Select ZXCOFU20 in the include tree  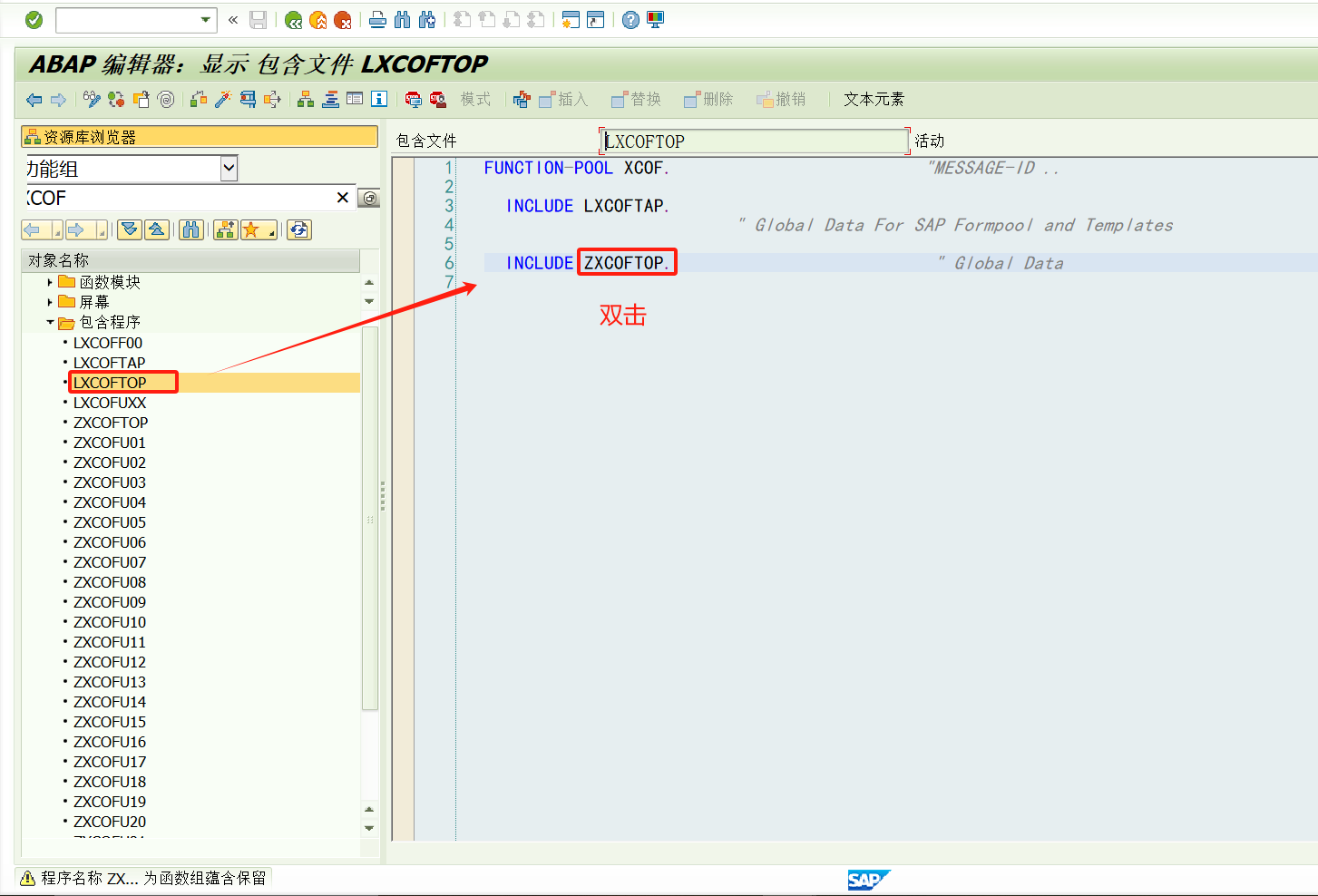pos(110,822)
